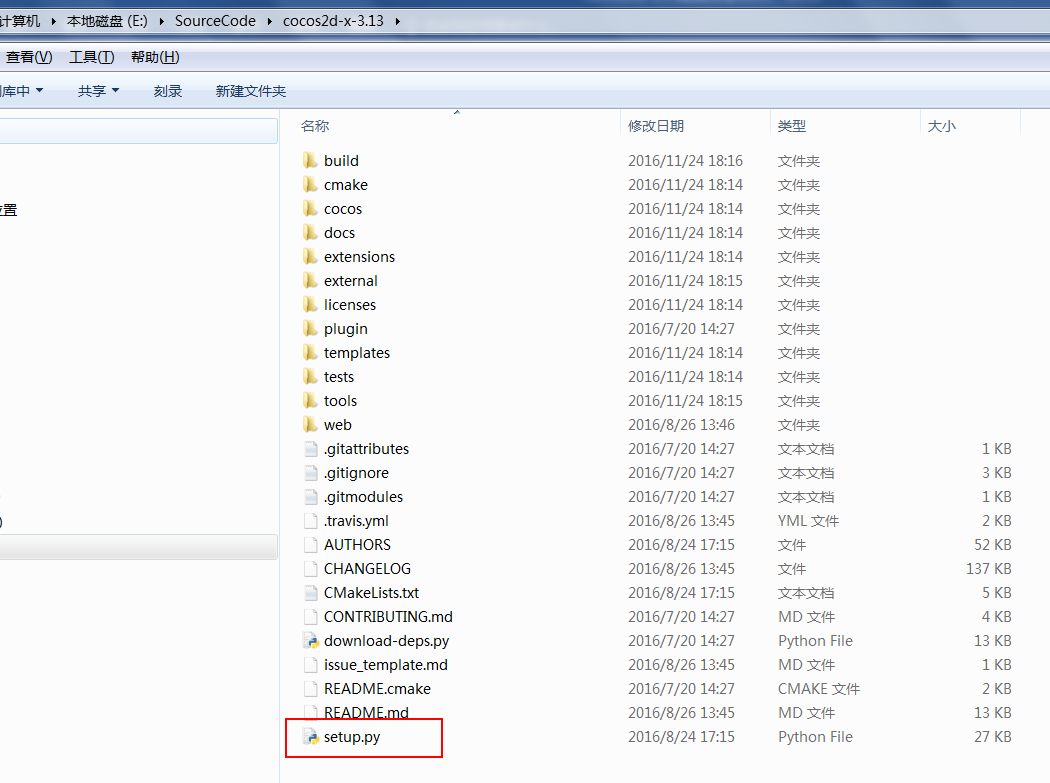The width and height of the screenshot is (1050, 783).
Task: Select the README.md file name
Action: pos(366,713)
